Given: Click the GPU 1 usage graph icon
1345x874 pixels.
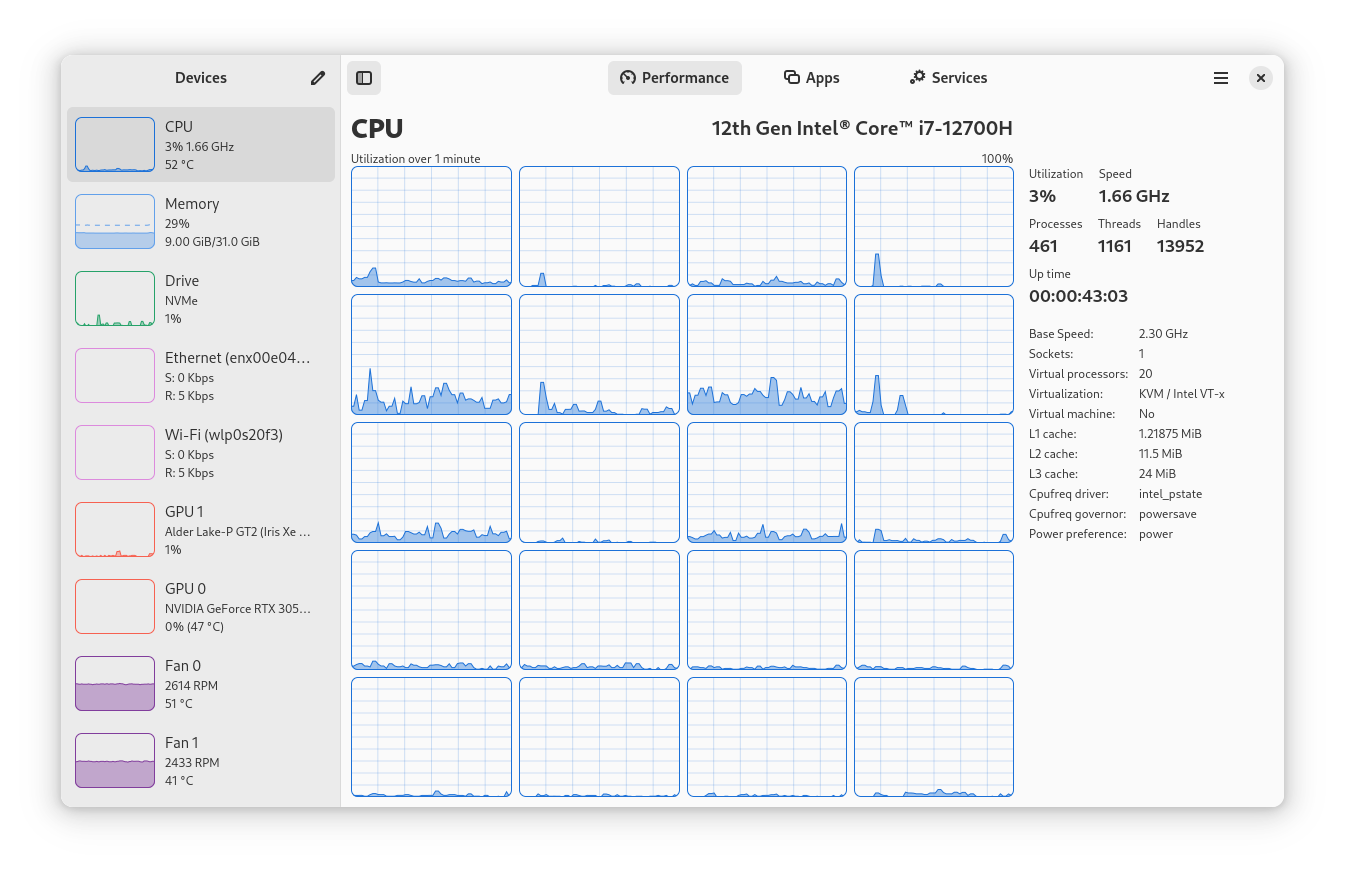Looking at the screenshot, I should tap(114, 529).
